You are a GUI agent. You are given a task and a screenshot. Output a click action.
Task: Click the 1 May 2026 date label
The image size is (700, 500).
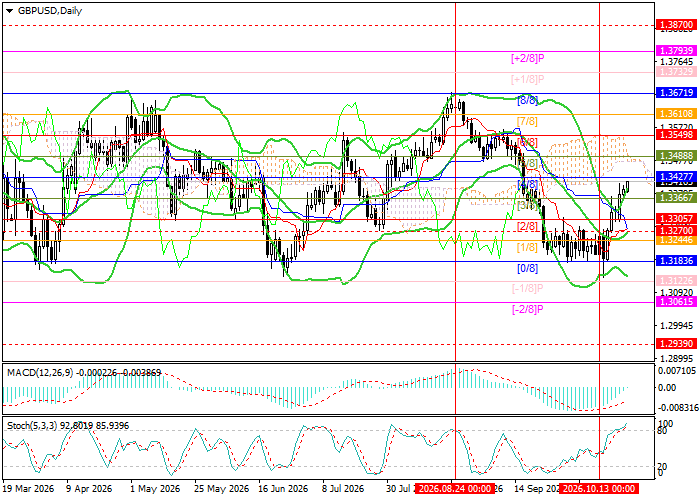click(x=155, y=489)
